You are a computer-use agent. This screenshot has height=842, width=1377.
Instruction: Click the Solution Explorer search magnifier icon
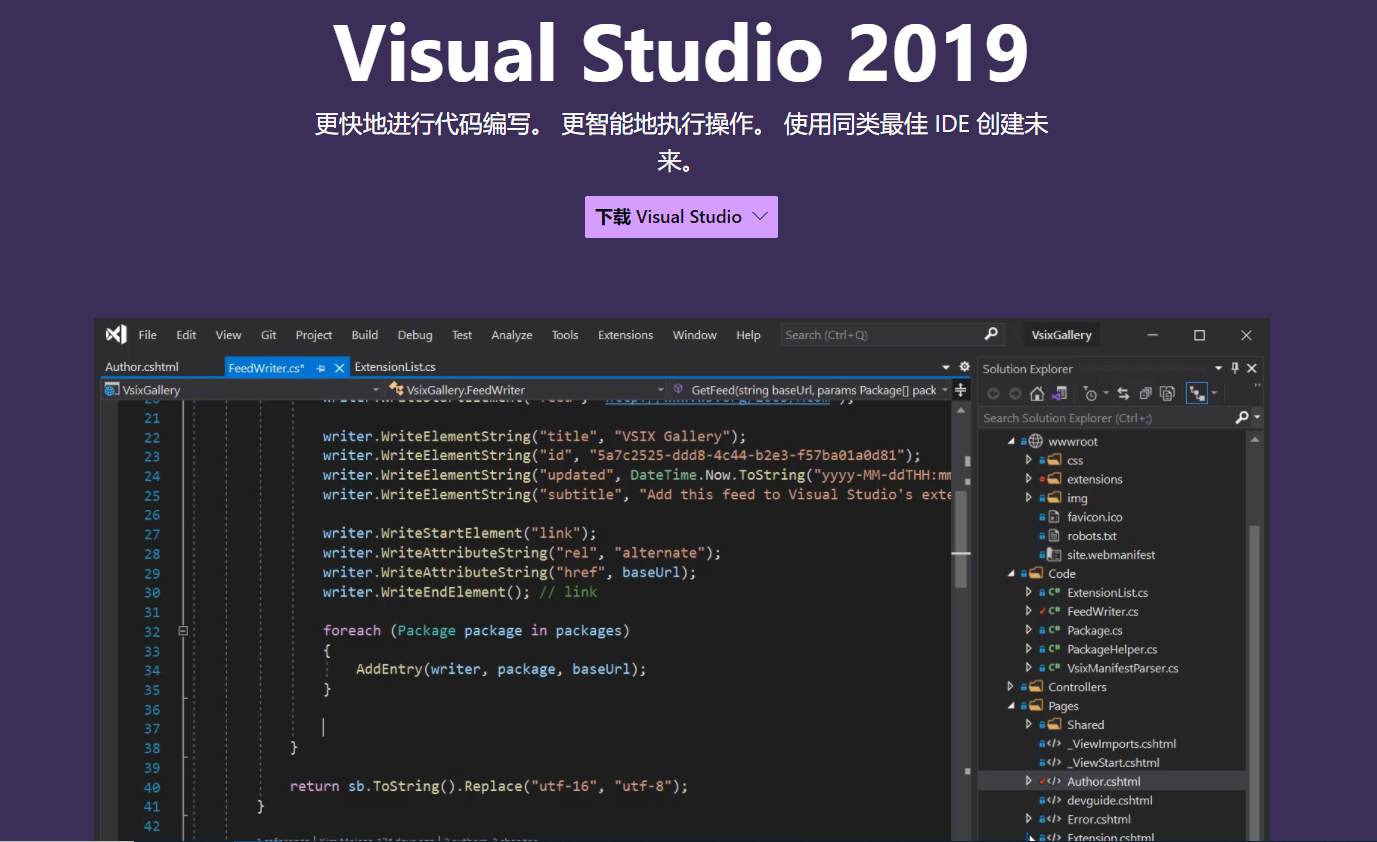coord(1242,417)
